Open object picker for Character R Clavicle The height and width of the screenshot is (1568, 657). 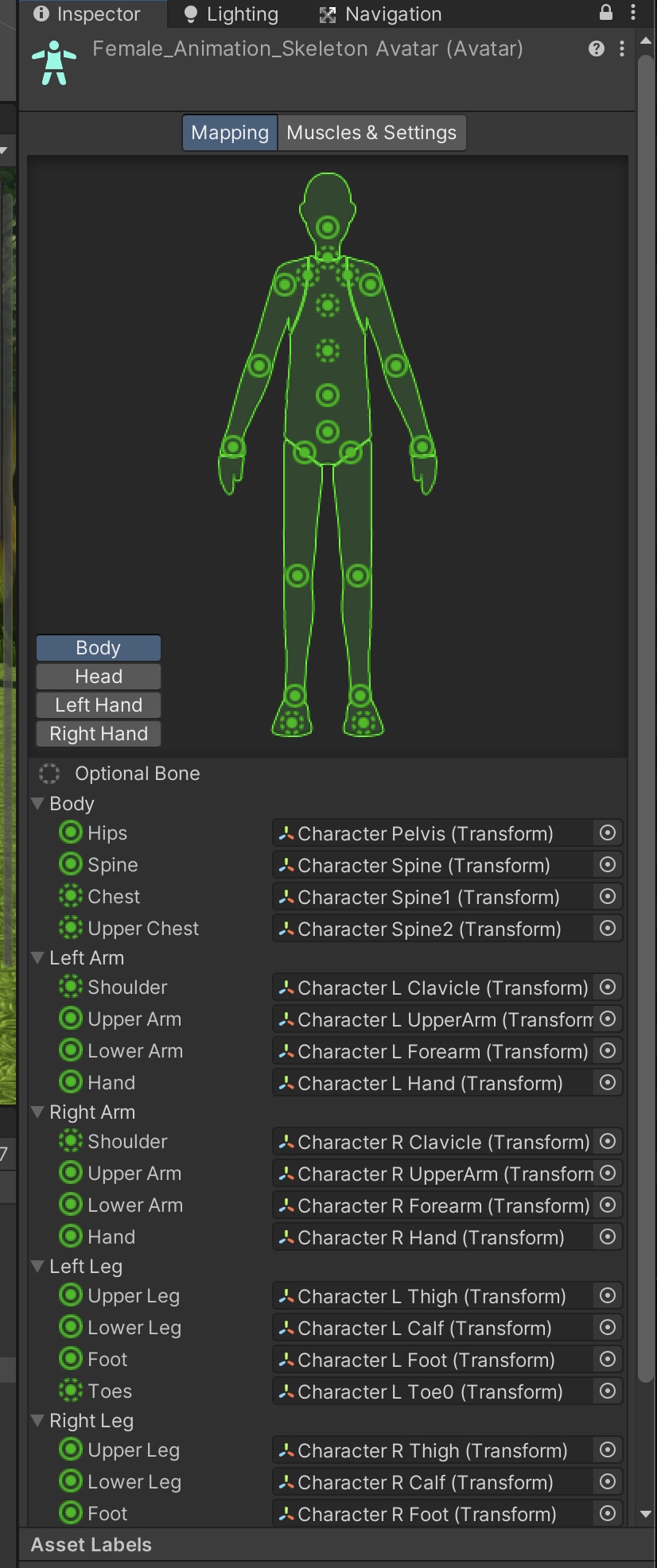[x=608, y=1142]
